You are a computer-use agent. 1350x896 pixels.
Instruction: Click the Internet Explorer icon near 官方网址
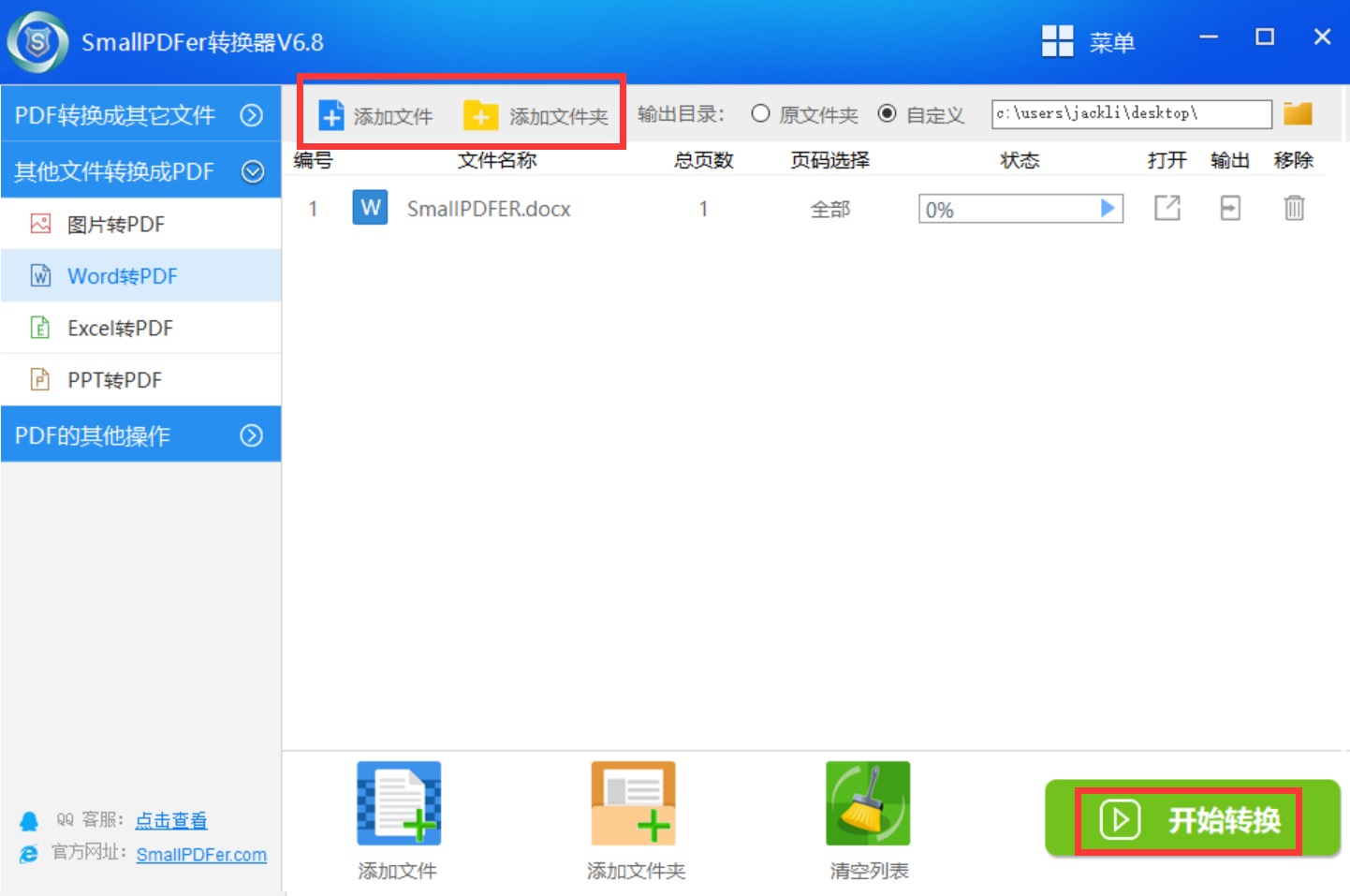[29, 854]
